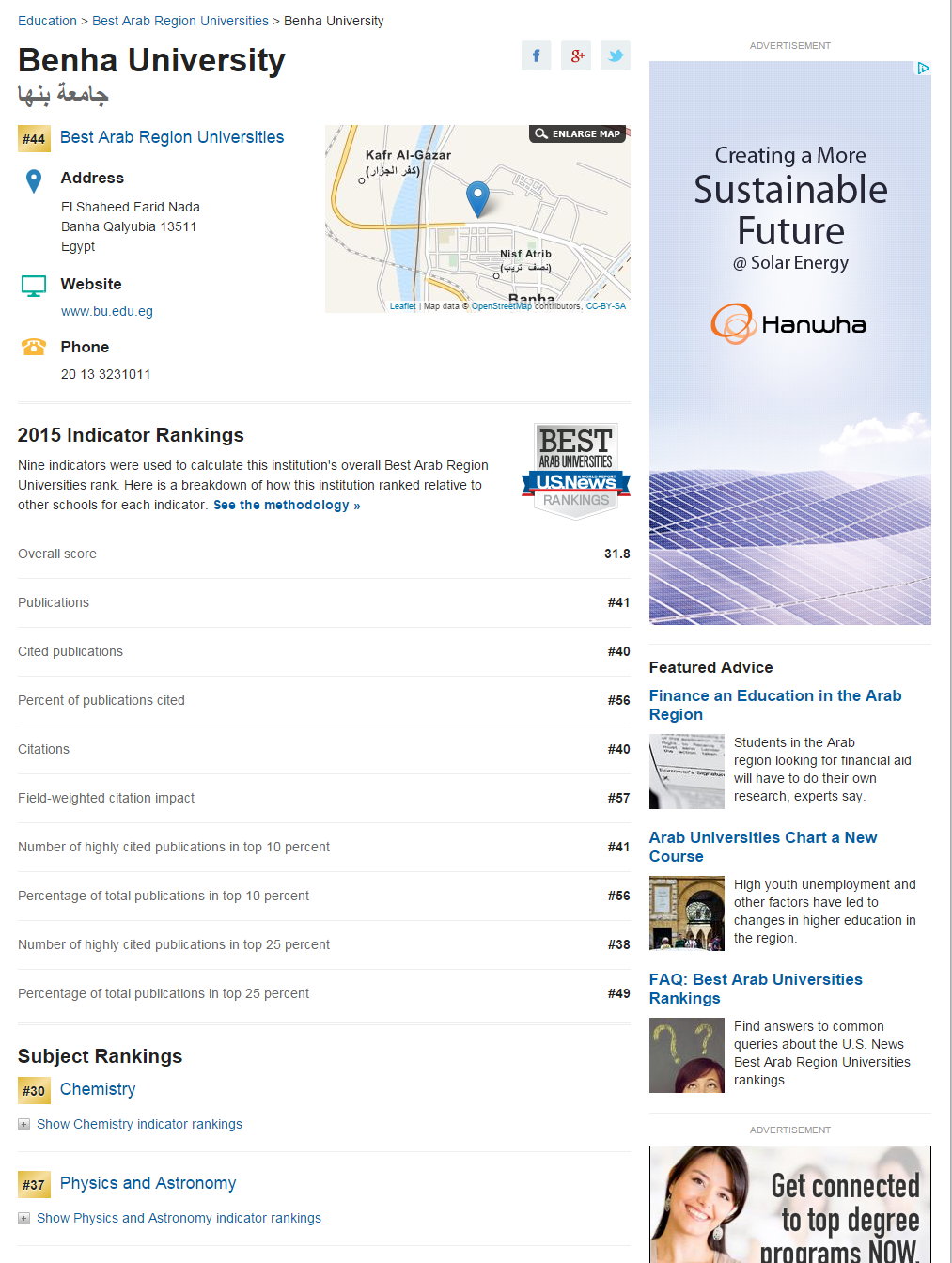Expand Physics and Astronomy indicator rankings
Screen dimensions: 952x1263
(x=178, y=1218)
